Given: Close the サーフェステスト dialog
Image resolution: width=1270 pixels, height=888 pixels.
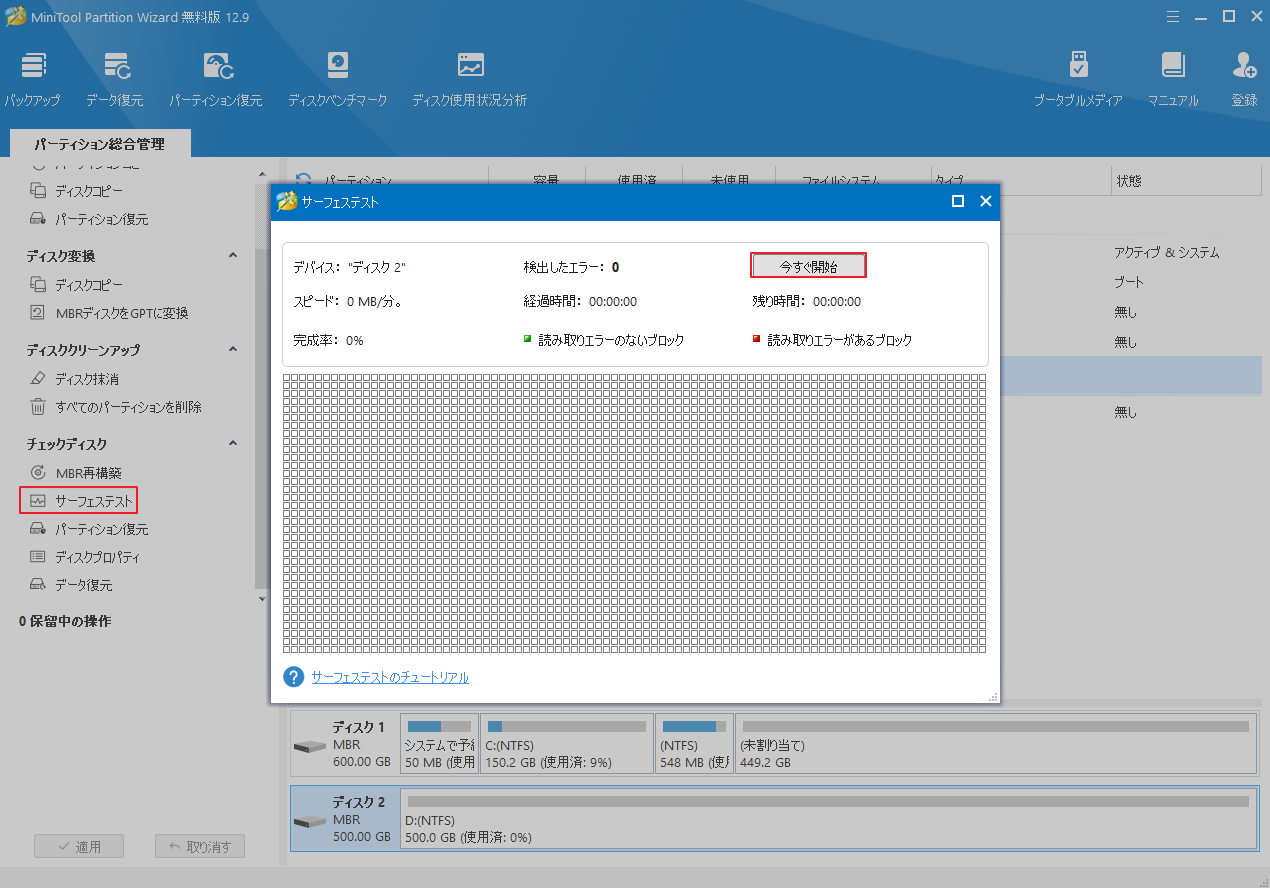Looking at the screenshot, I should (985, 201).
